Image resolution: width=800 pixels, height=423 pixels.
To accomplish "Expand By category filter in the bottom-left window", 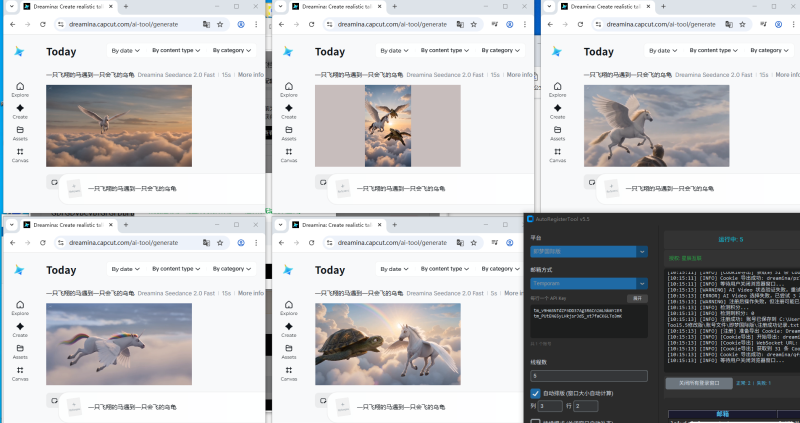I will 232,269.
